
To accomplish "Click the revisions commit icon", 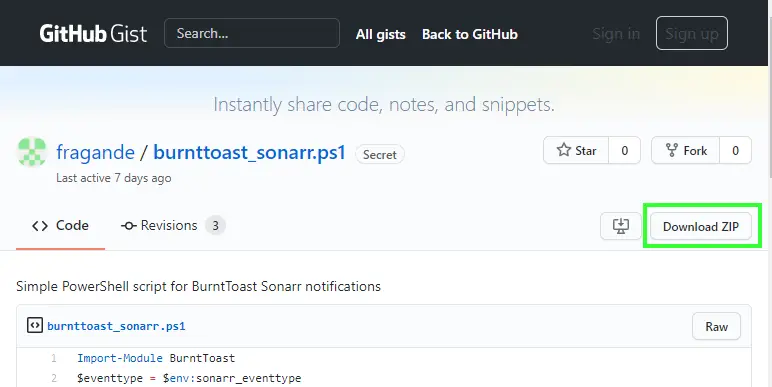I will click(129, 226).
